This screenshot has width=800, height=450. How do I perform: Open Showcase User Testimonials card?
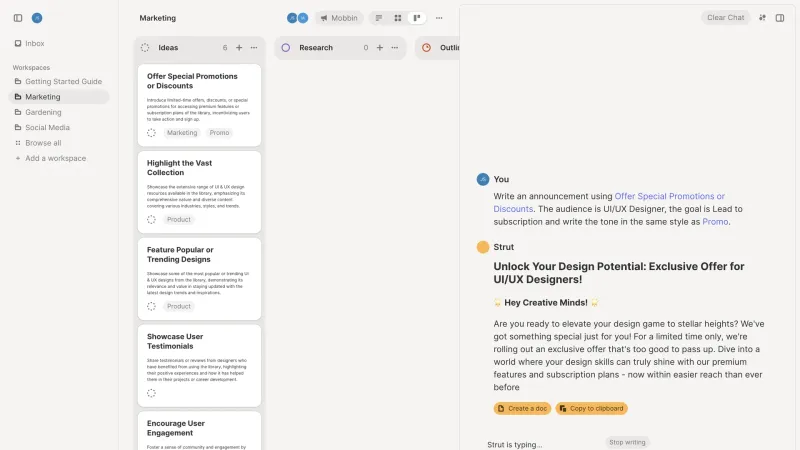[x=199, y=365]
